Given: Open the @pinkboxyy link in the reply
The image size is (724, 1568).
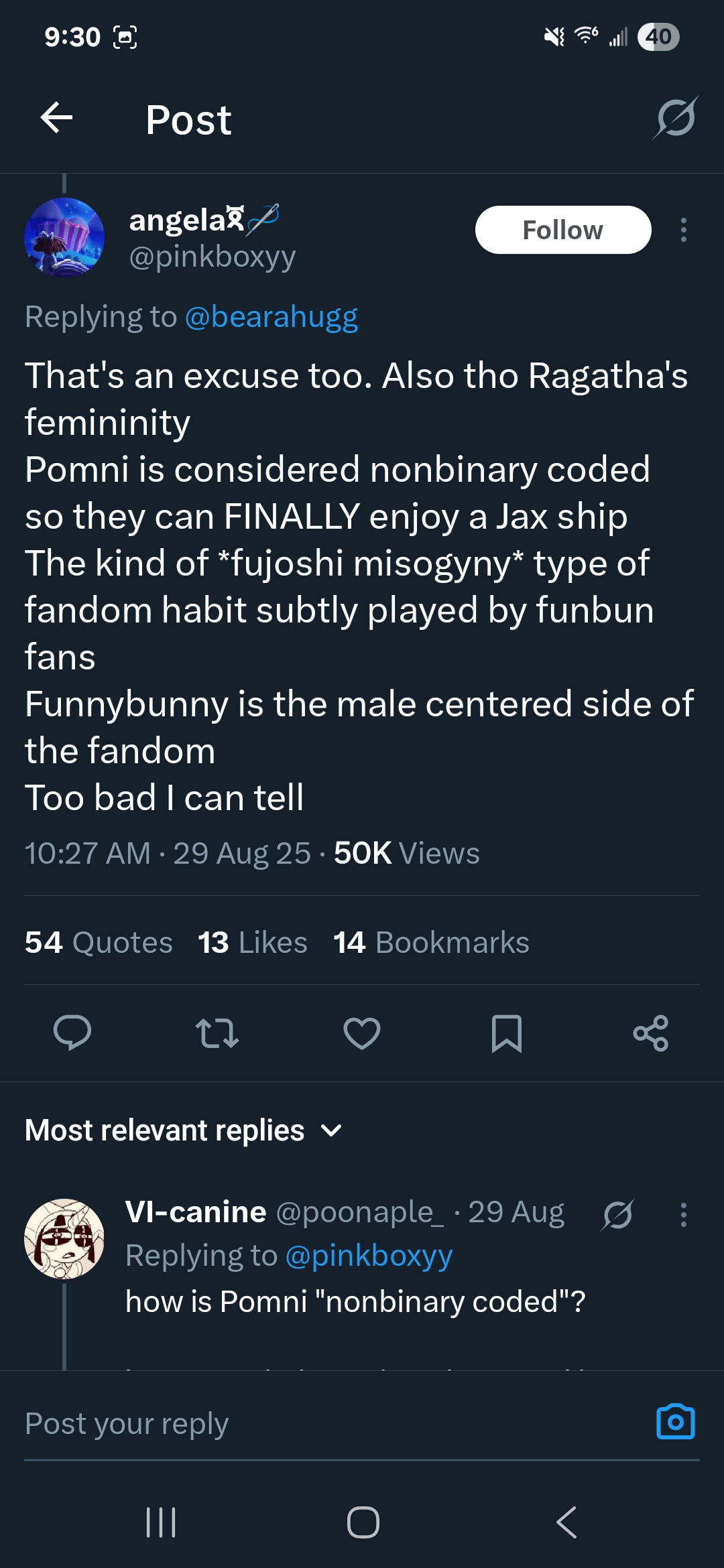Looking at the screenshot, I should pos(369,1255).
